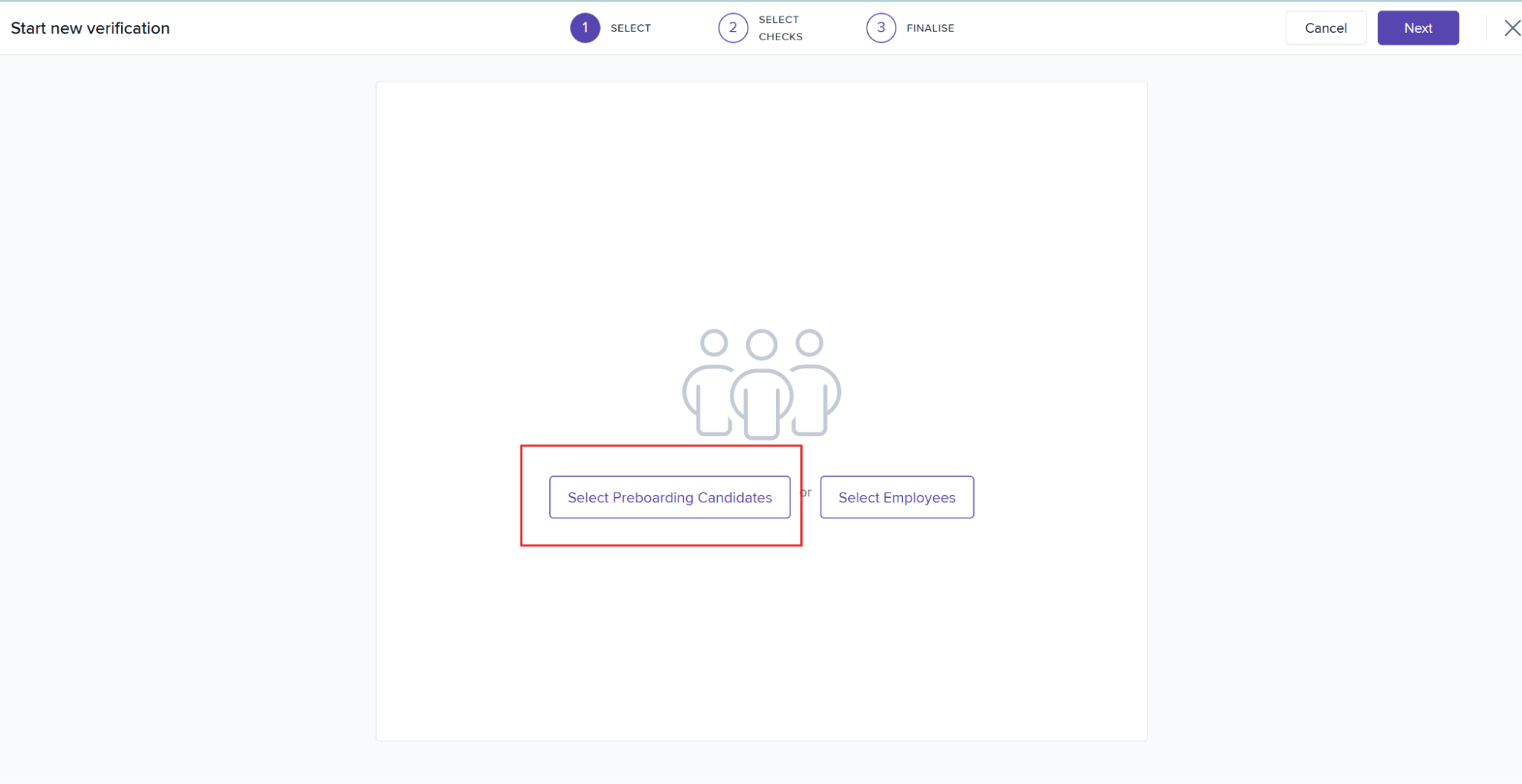Choose Select Preboarding Candidates
The width and height of the screenshot is (1522, 784).
pos(669,497)
